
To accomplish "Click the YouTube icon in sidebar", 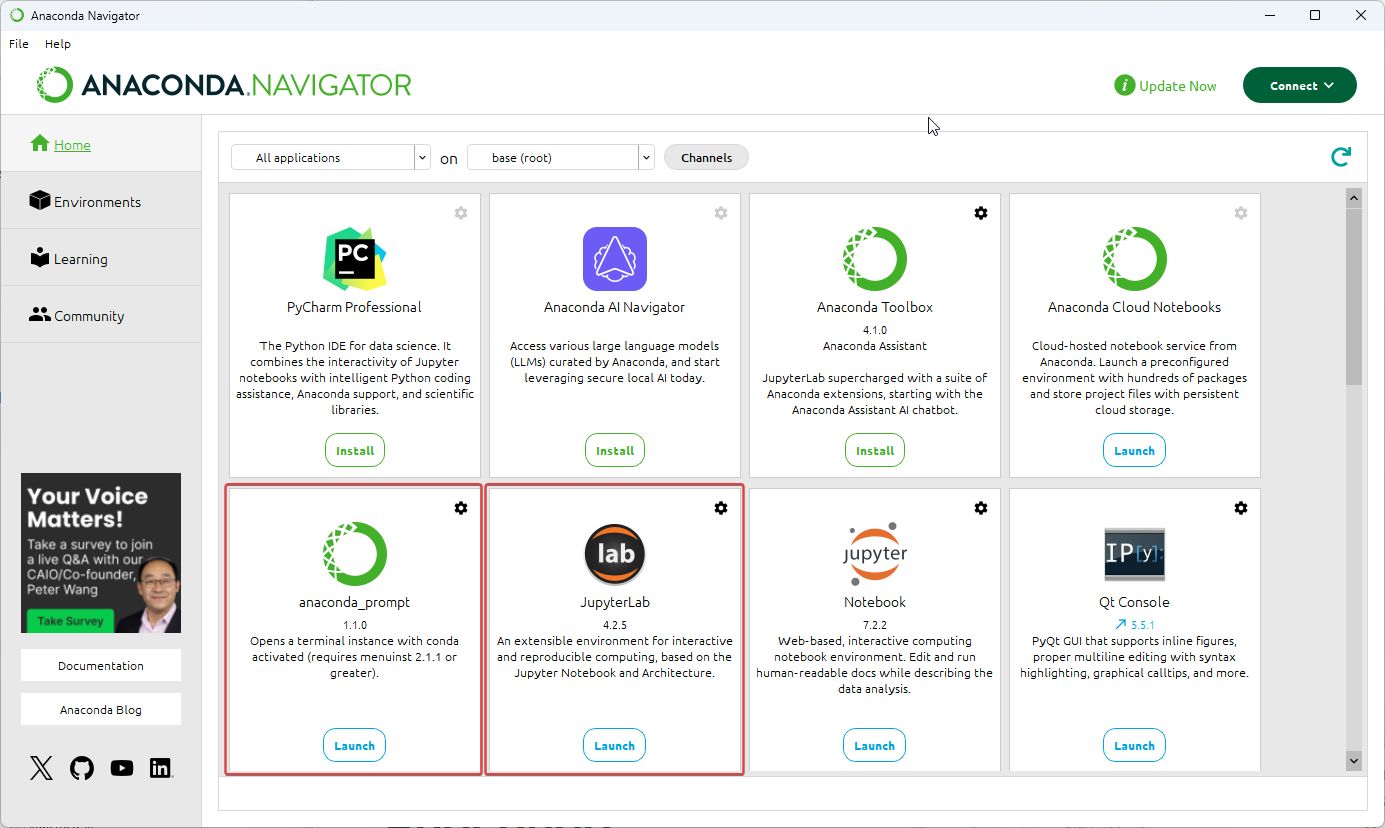I will [x=122, y=768].
